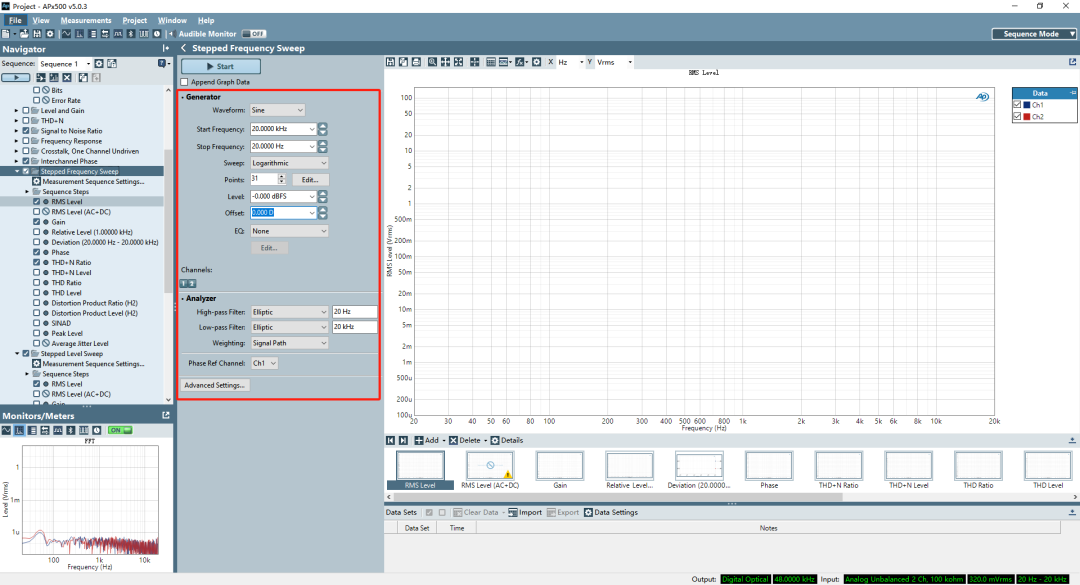The image size is (1080, 585).
Task: Pop out the Monitors/Meters panel icon
Action: pyautogui.click(x=165, y=414)
